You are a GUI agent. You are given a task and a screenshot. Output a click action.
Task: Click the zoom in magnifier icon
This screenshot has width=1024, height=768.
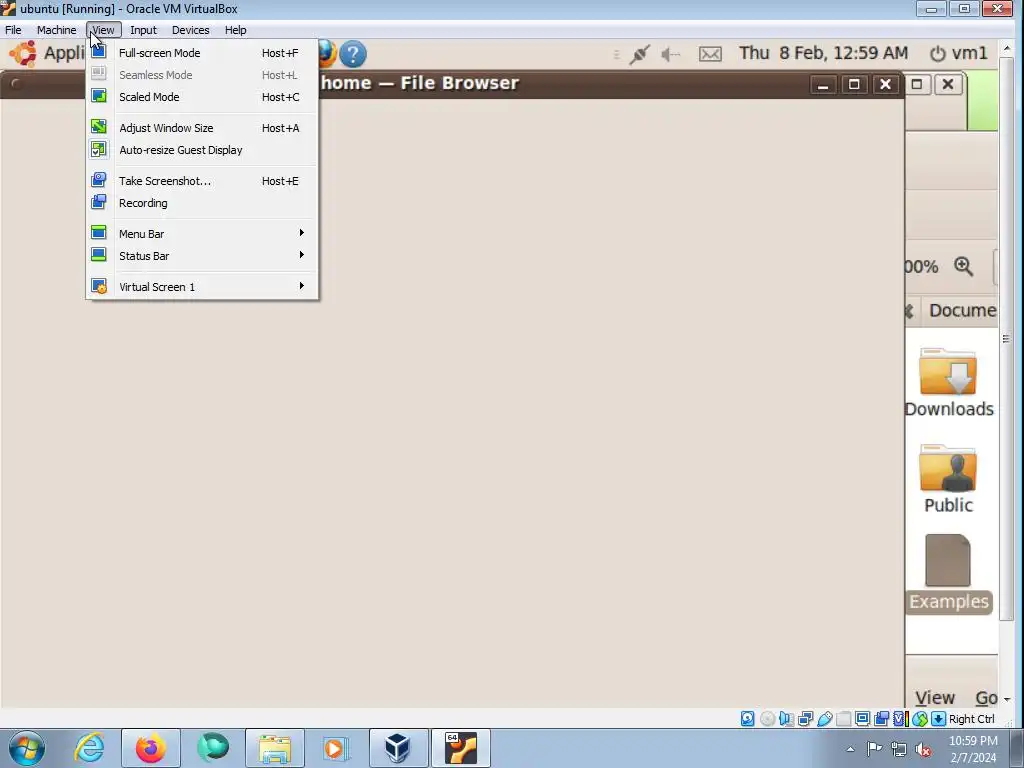tap(964, 266)
